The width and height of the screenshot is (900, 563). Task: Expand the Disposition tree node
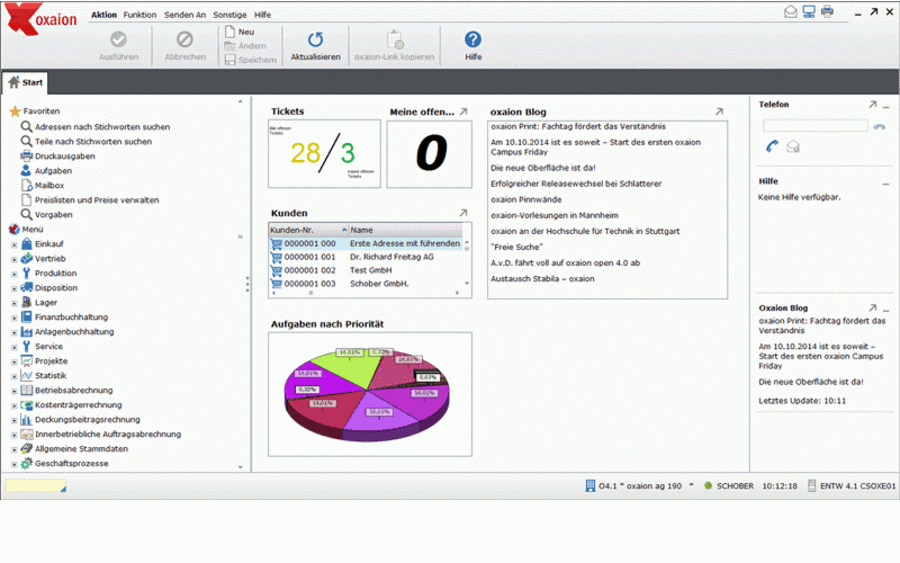14,289
